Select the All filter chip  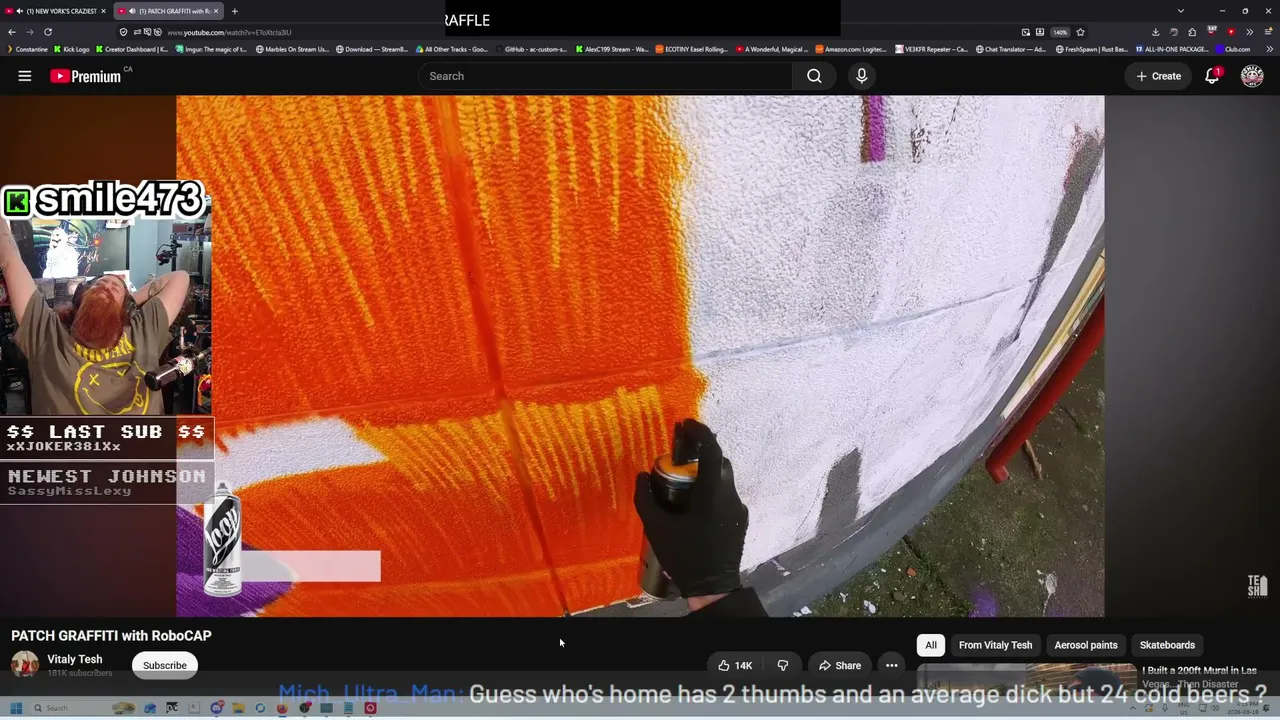tap(931, 645)
